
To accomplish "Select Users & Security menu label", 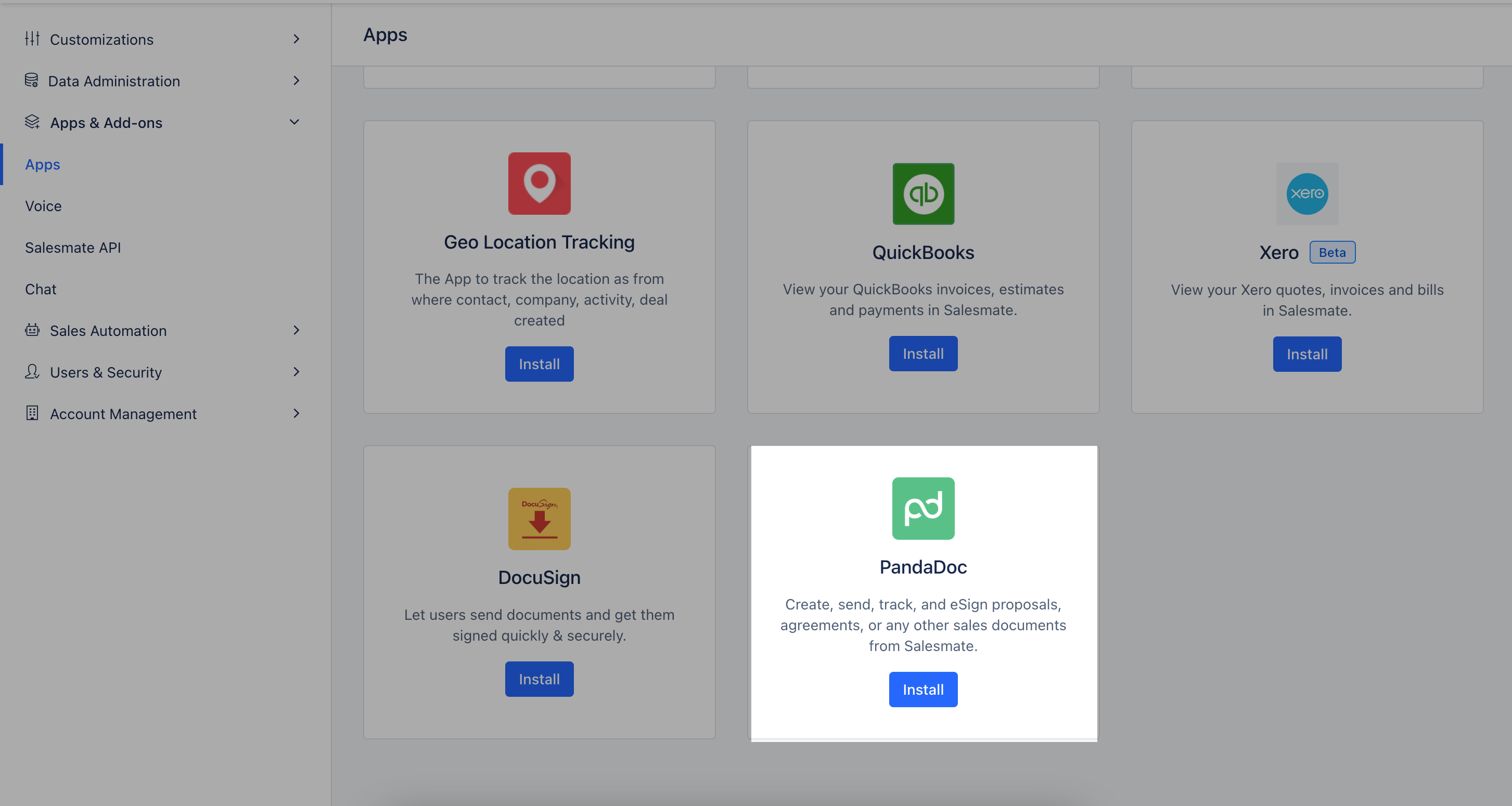I will click(x=106, y=372).
